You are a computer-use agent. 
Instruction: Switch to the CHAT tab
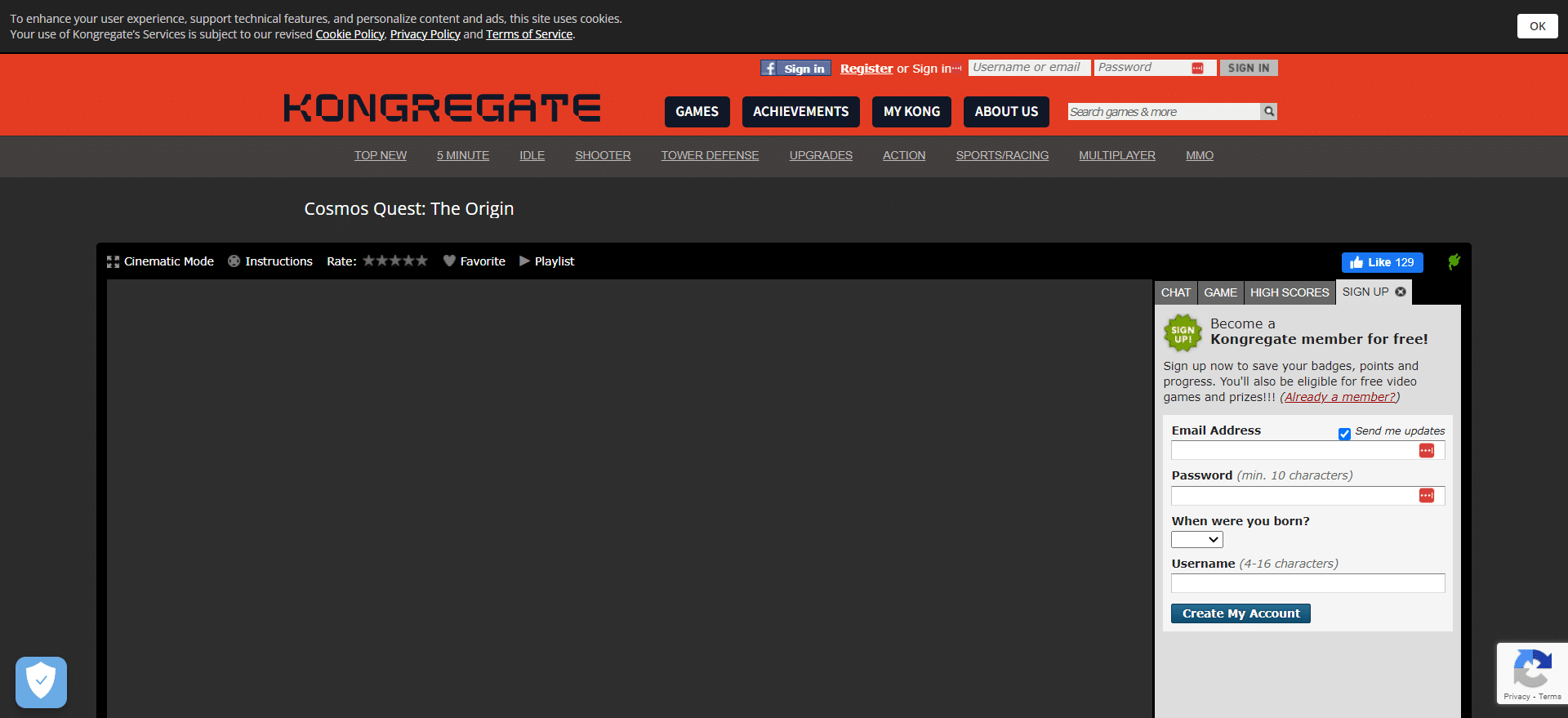coord(1176,292)
